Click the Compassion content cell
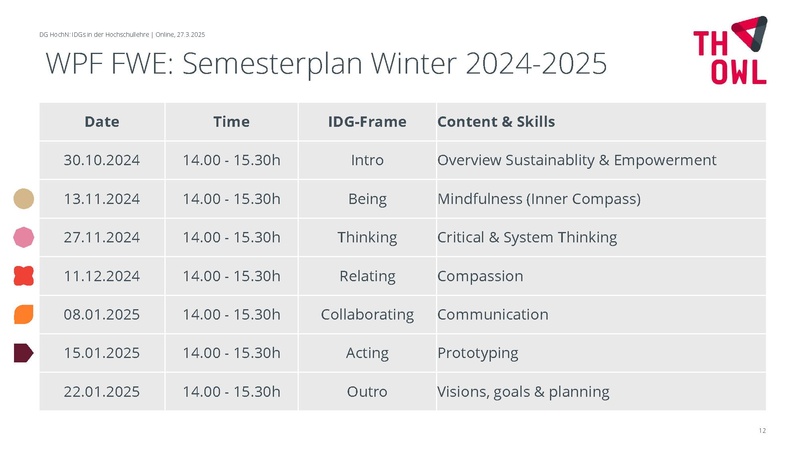 [480, 276]
